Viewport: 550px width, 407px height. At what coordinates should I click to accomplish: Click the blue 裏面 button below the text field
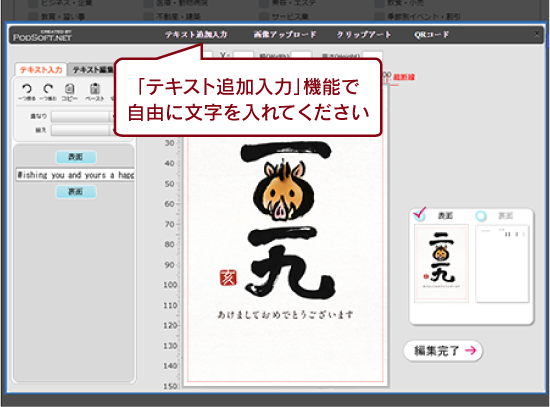[x=76, y=192]
